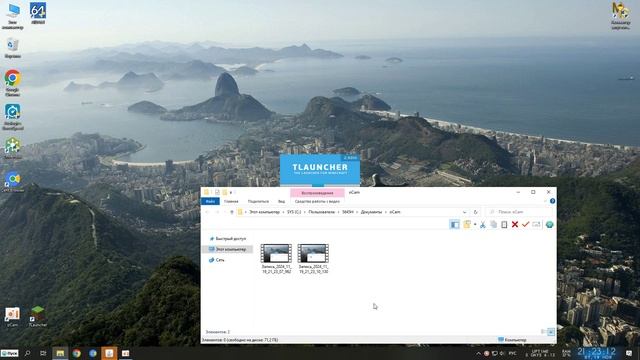
Task: Click the green globe icon in toolbar
Action: [549, 224]
